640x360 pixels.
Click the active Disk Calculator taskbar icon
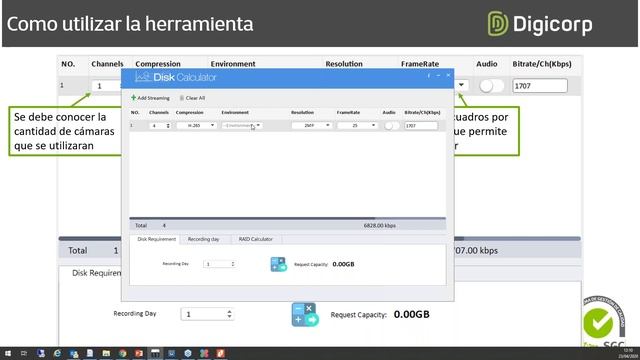(155, 353)
